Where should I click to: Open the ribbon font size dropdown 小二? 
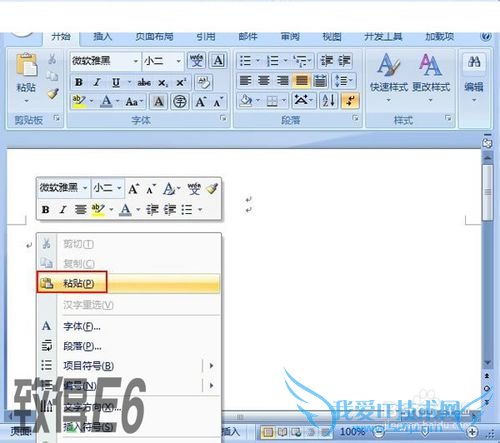coord(179,61)
